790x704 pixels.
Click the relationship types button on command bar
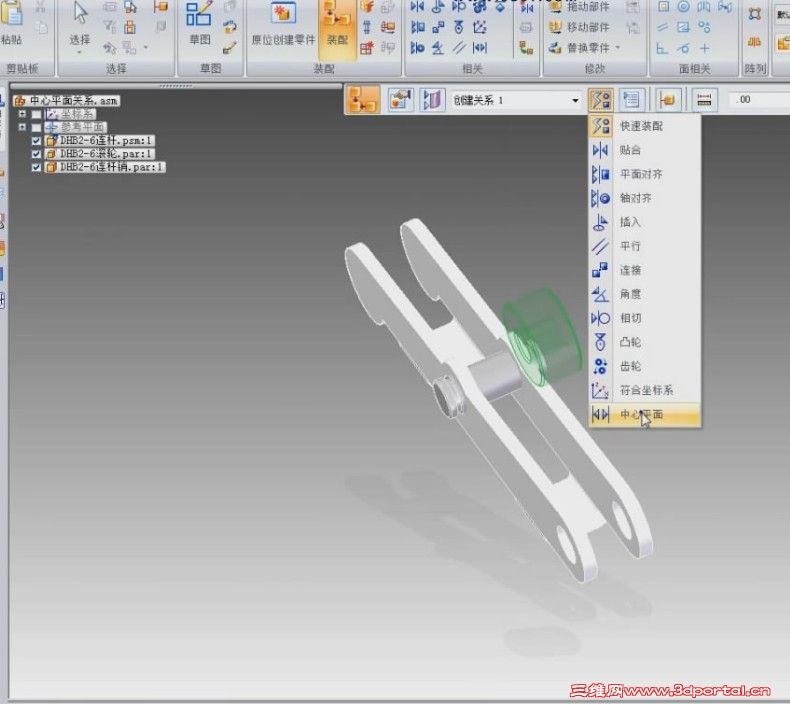601,100
